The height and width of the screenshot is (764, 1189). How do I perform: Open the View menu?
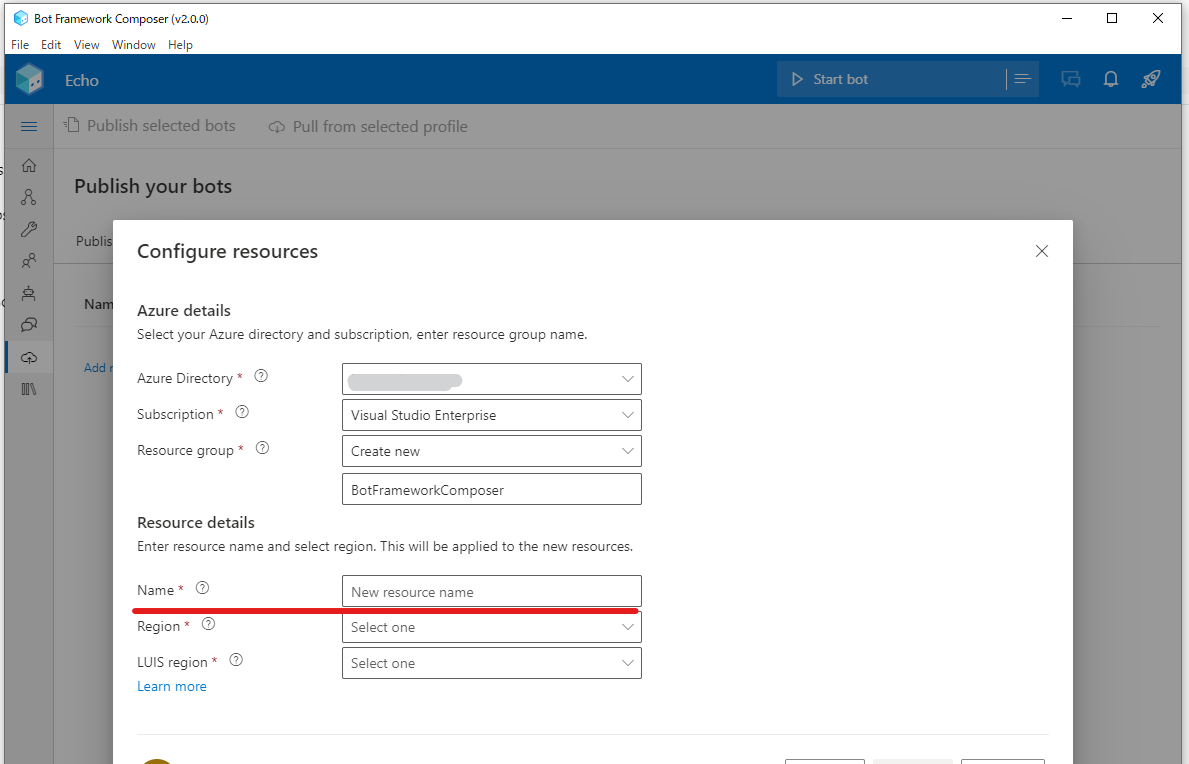click(86, 45)
